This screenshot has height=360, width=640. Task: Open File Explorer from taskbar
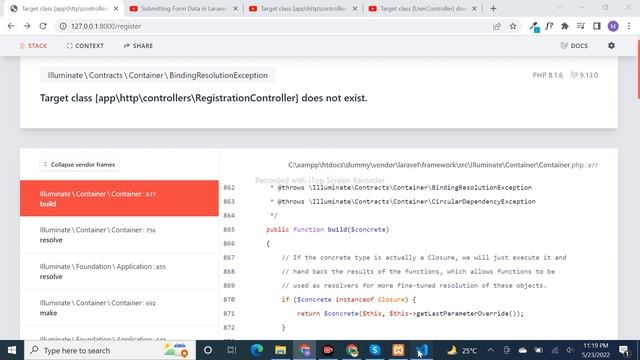[x=280, y=350]
